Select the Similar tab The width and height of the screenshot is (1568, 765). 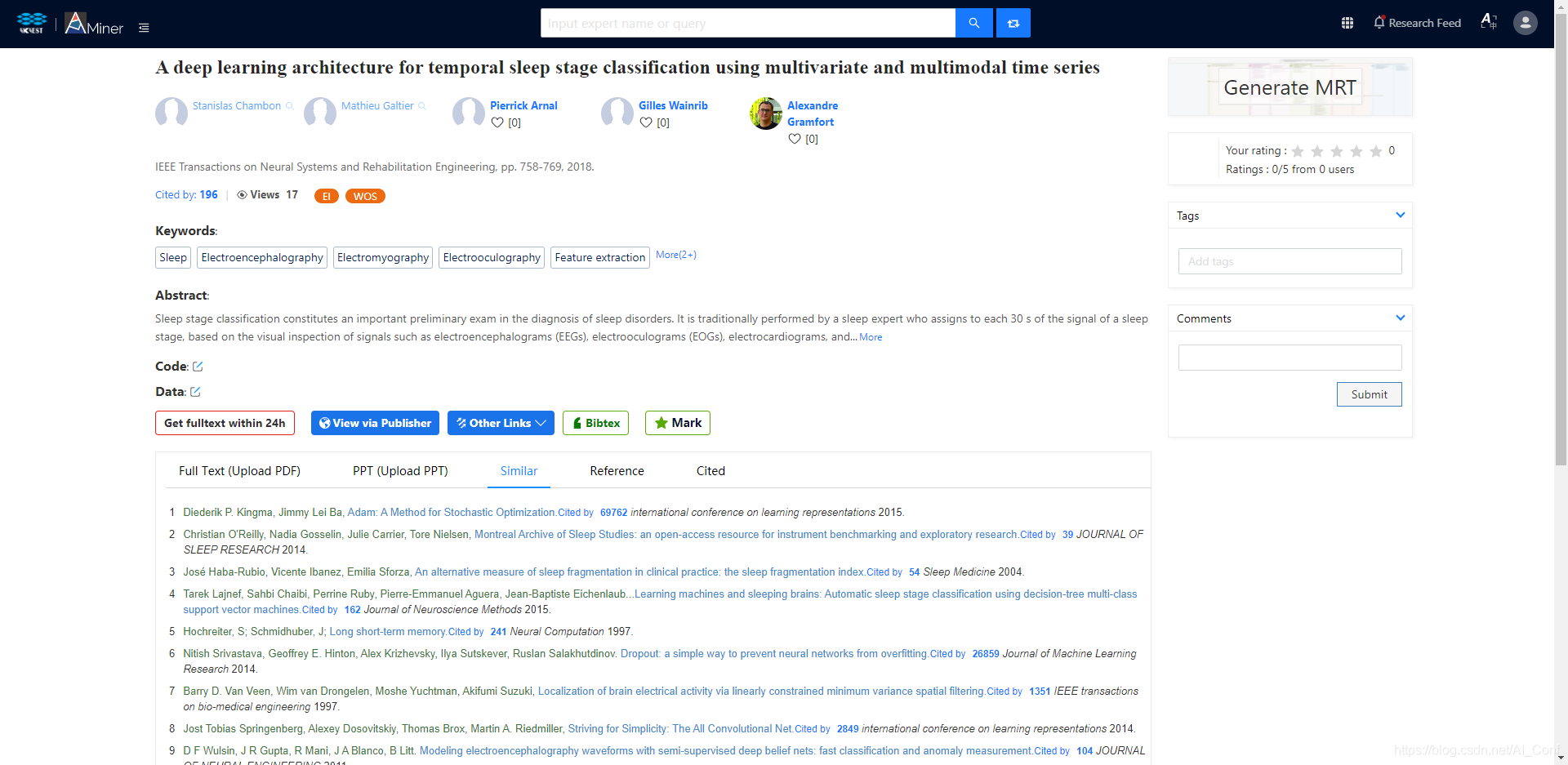pos(519,471)
